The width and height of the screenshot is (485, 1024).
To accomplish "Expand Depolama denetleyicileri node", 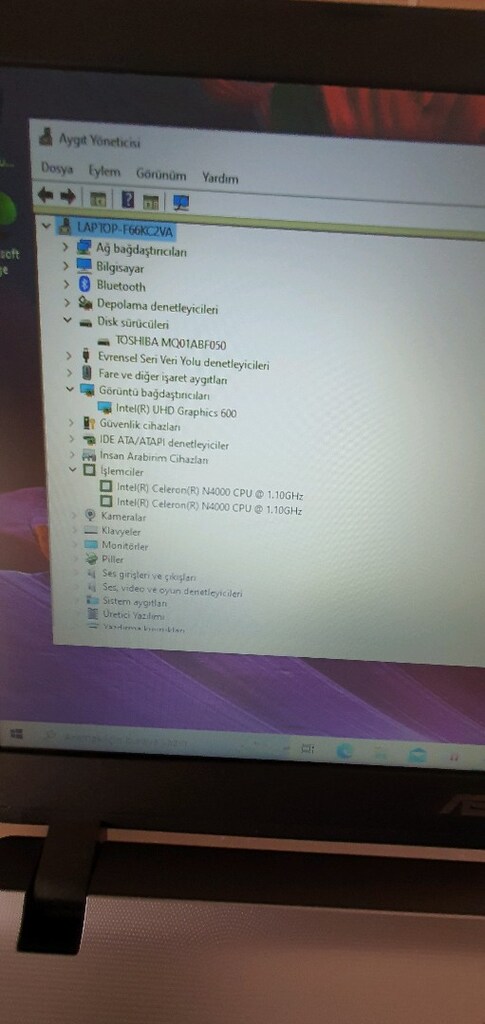I will [x=67, y=302].
